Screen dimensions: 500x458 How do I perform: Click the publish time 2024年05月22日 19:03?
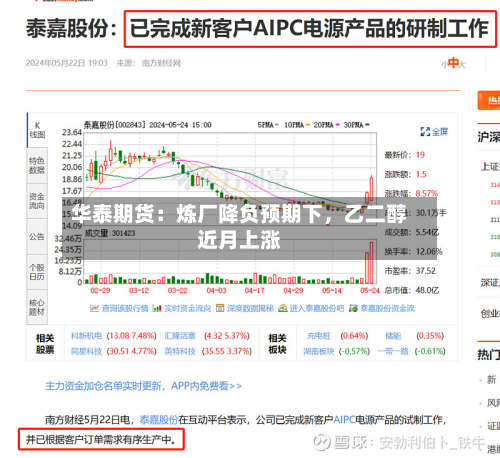(67, 63)
